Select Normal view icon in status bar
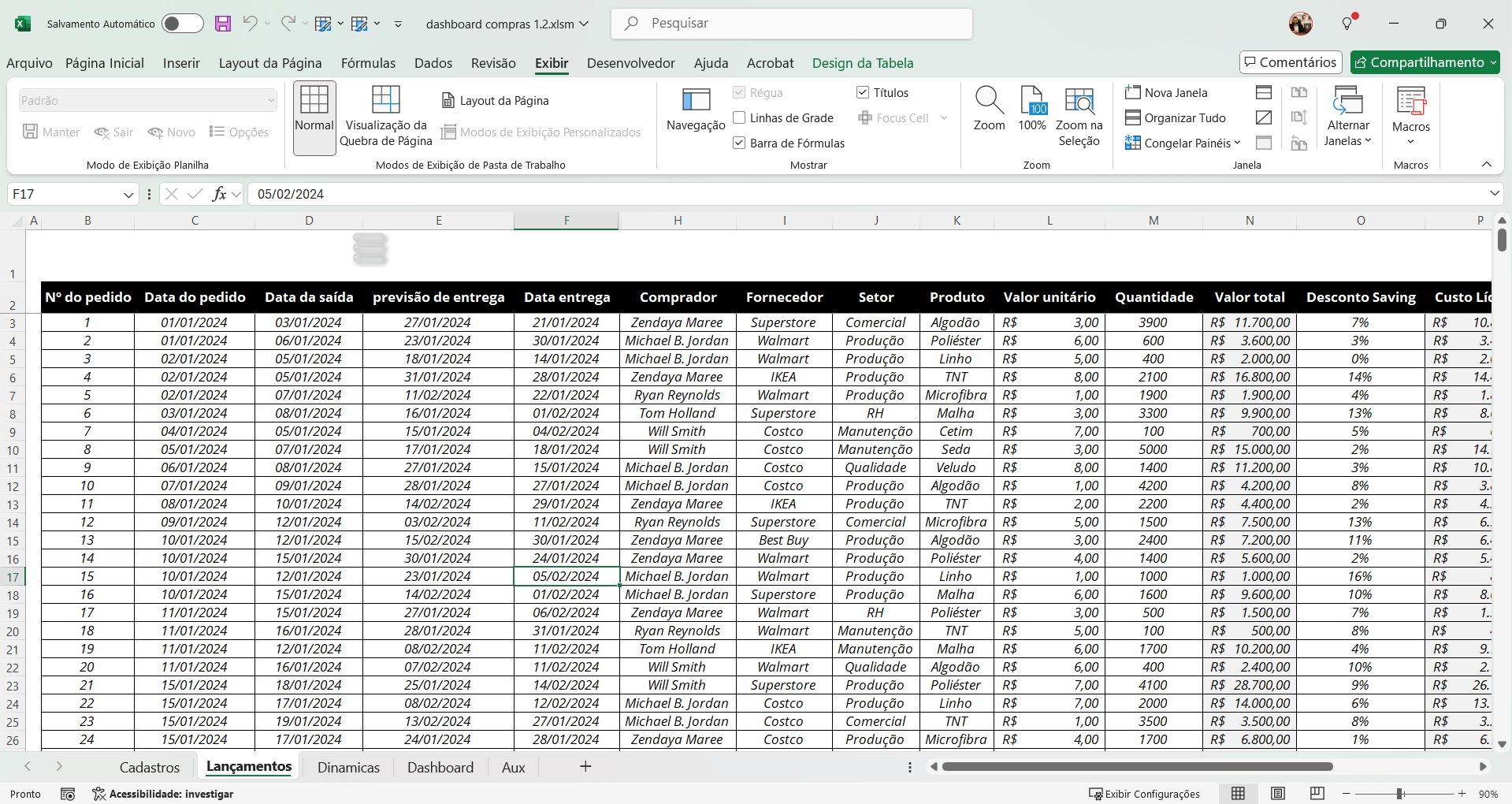Screen dimensions: 1512x804 [x=1239, y=794]
